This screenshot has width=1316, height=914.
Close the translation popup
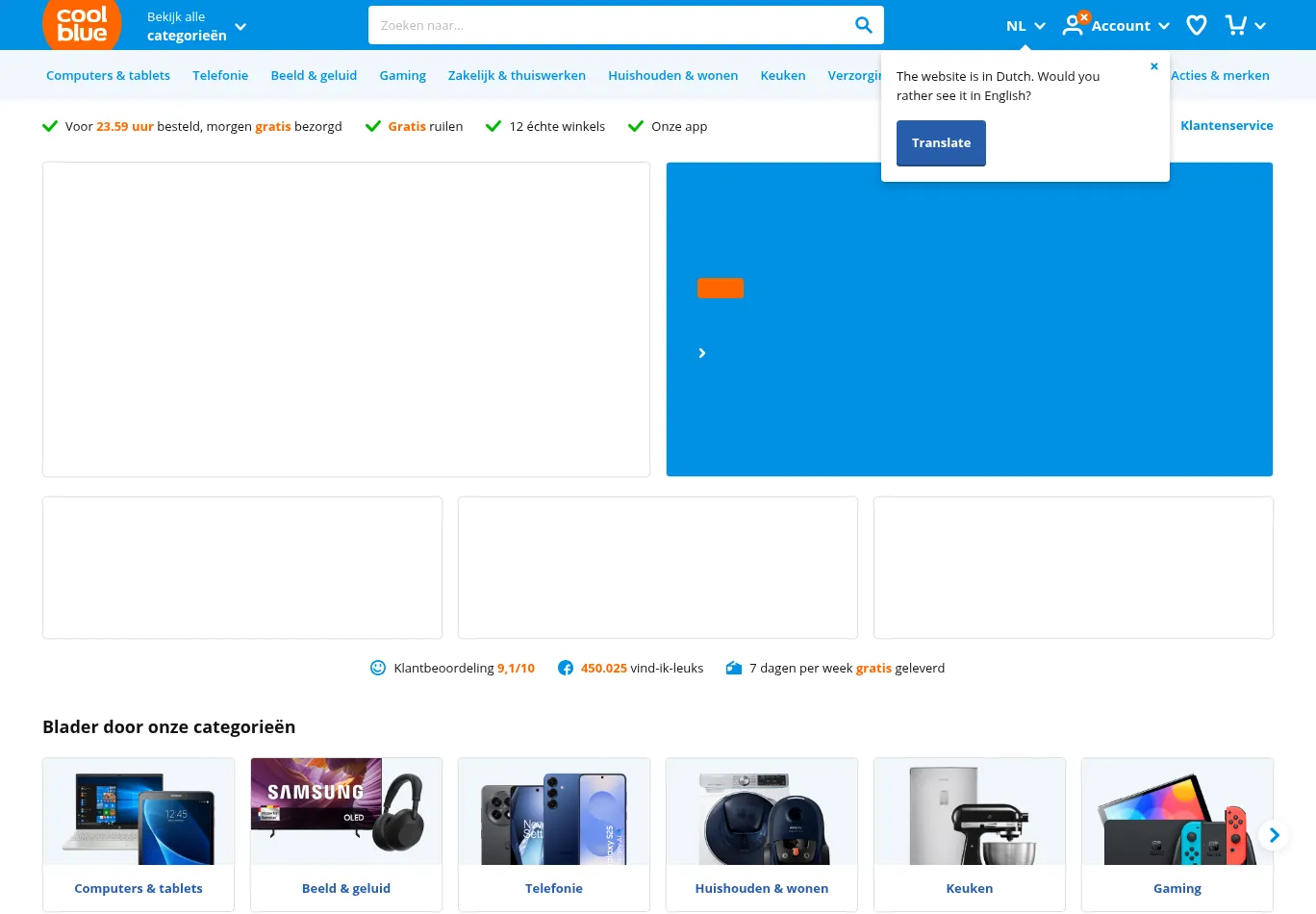point(1153,66)
